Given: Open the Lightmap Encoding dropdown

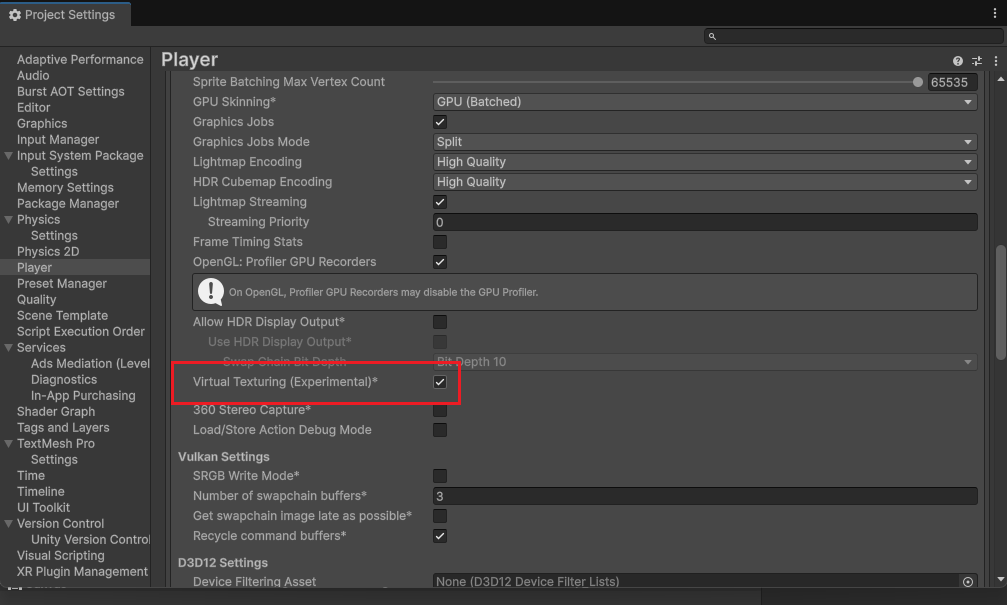Looking at the screenshot, I should click(x=705, y=162).
